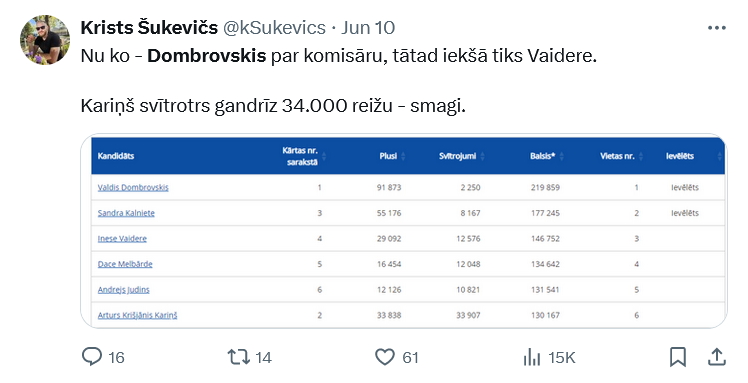748x383 pixels.
Task: Bookmark this tweet
Action: [677, 357]
